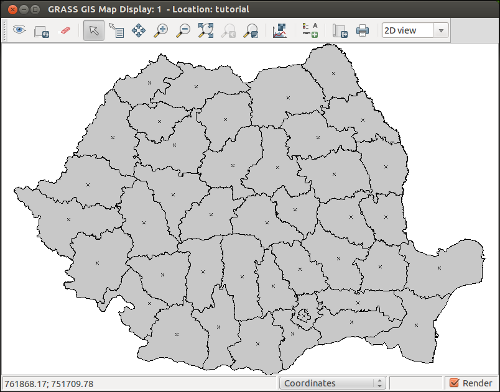Open the zoom options menu icon
Viewport: 500px width, 392px height.
251,31
